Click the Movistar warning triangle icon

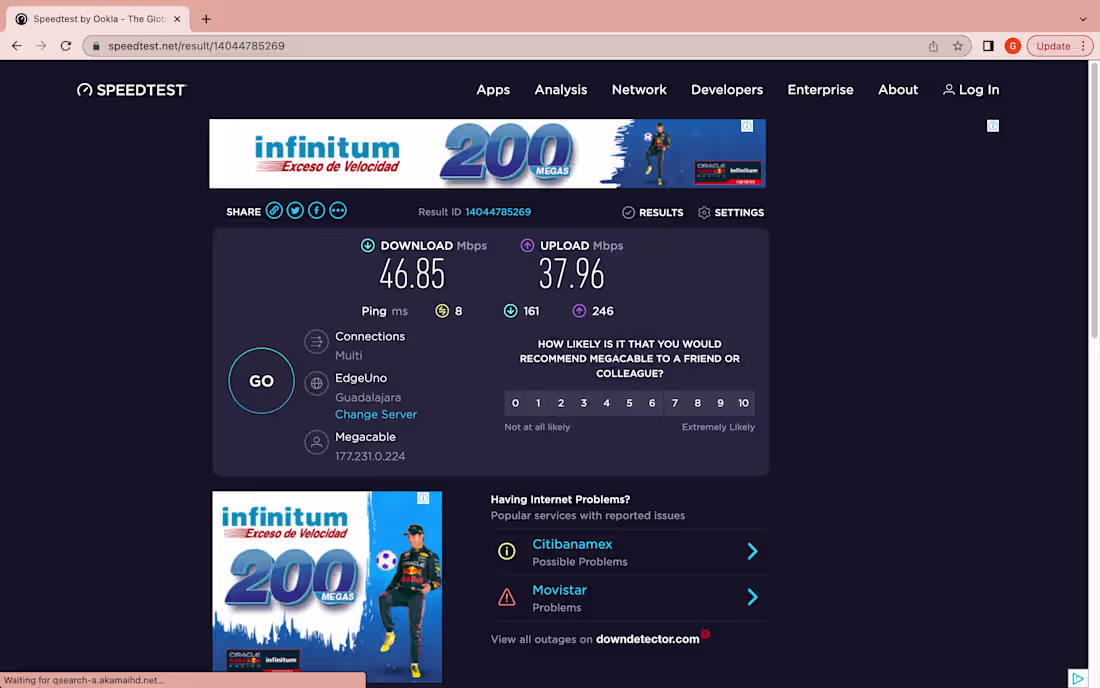[507, 598]
